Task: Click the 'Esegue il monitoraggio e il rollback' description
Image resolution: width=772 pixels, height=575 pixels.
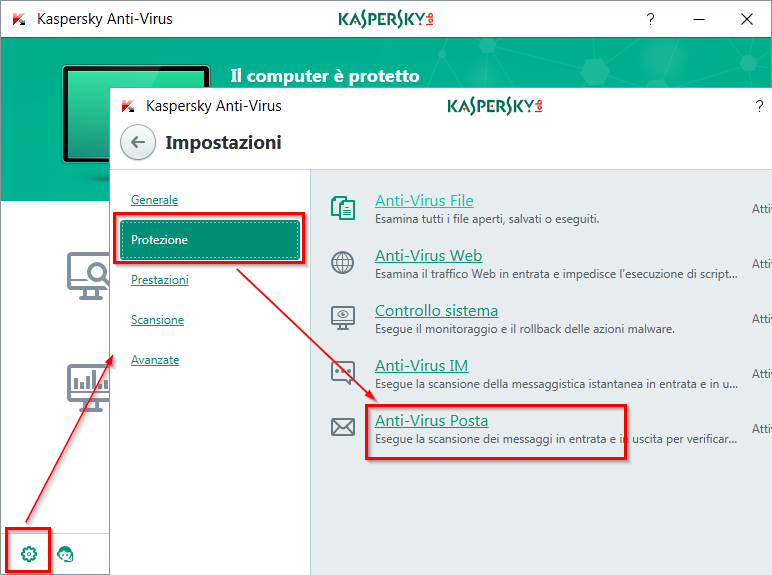Action: click(525, 329)
